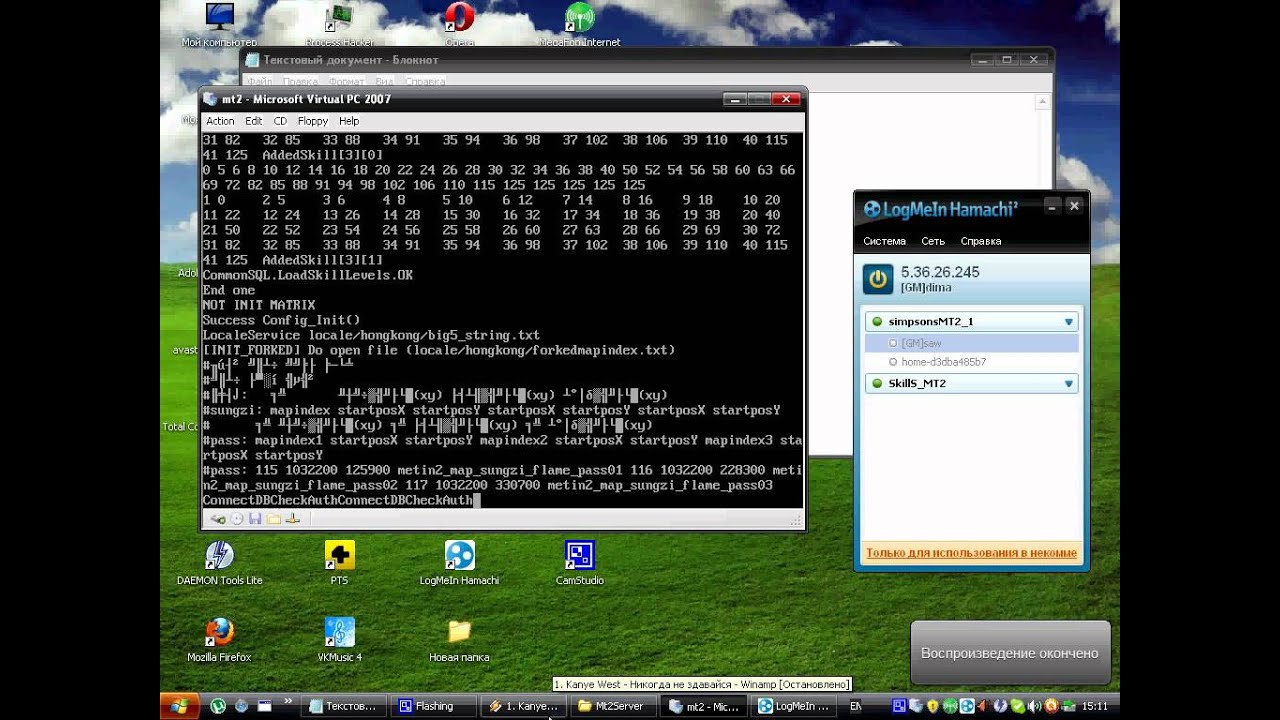
Task: Switch to the Текстов… taskbar button
Action: point(343,706)
